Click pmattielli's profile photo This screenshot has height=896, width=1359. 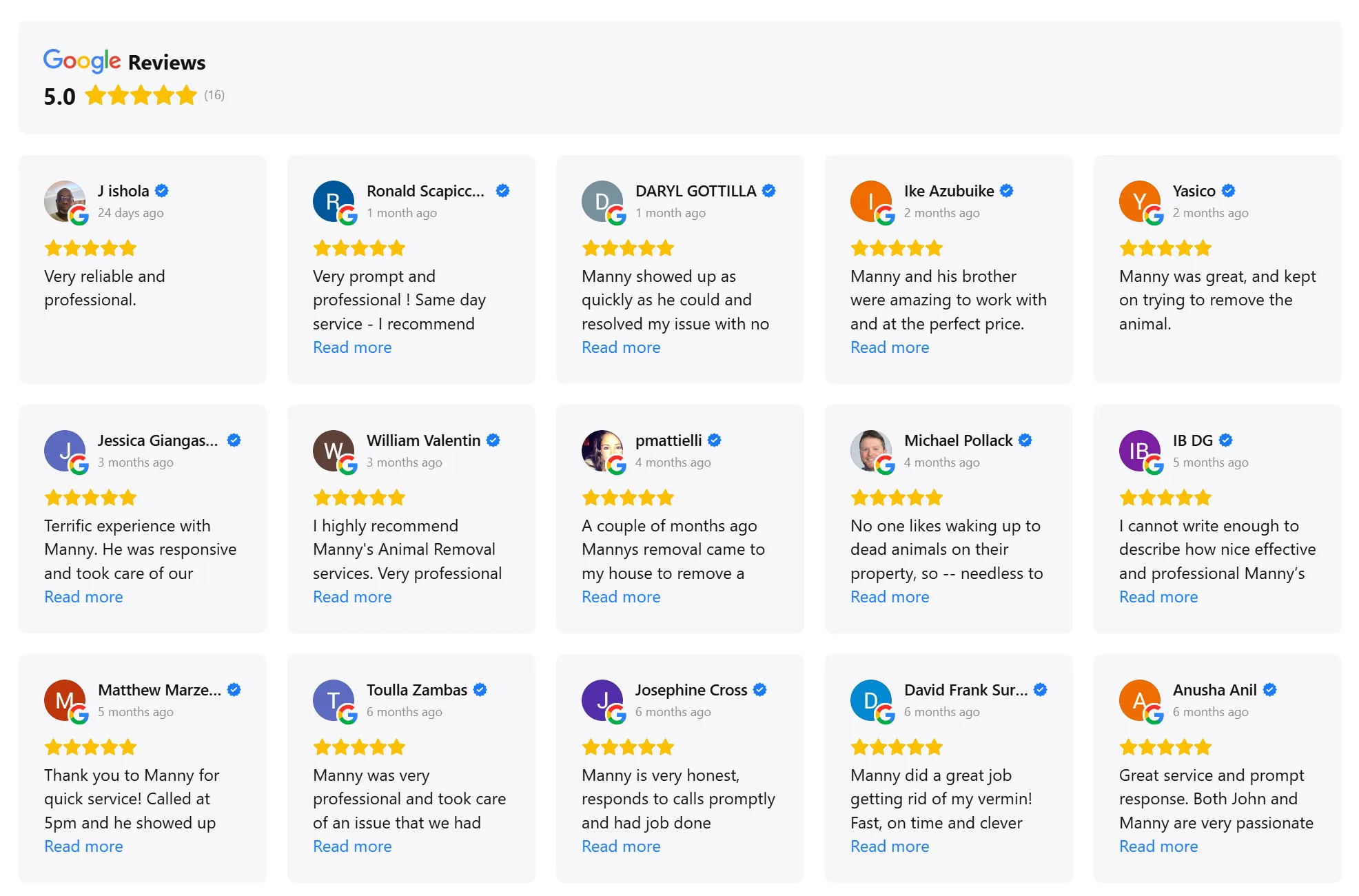(602, 450)
